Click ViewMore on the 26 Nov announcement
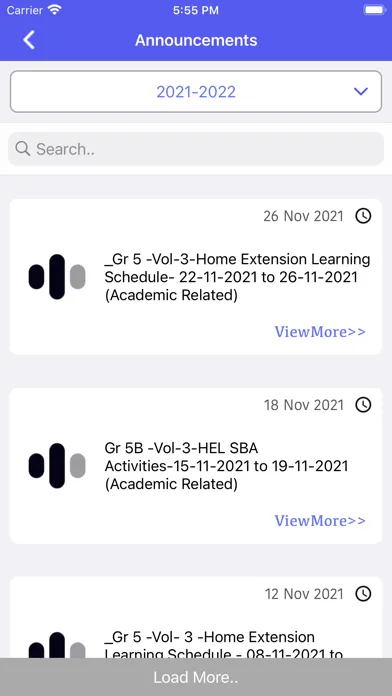This screenshot has width=392, height=696. coord(320,332)
